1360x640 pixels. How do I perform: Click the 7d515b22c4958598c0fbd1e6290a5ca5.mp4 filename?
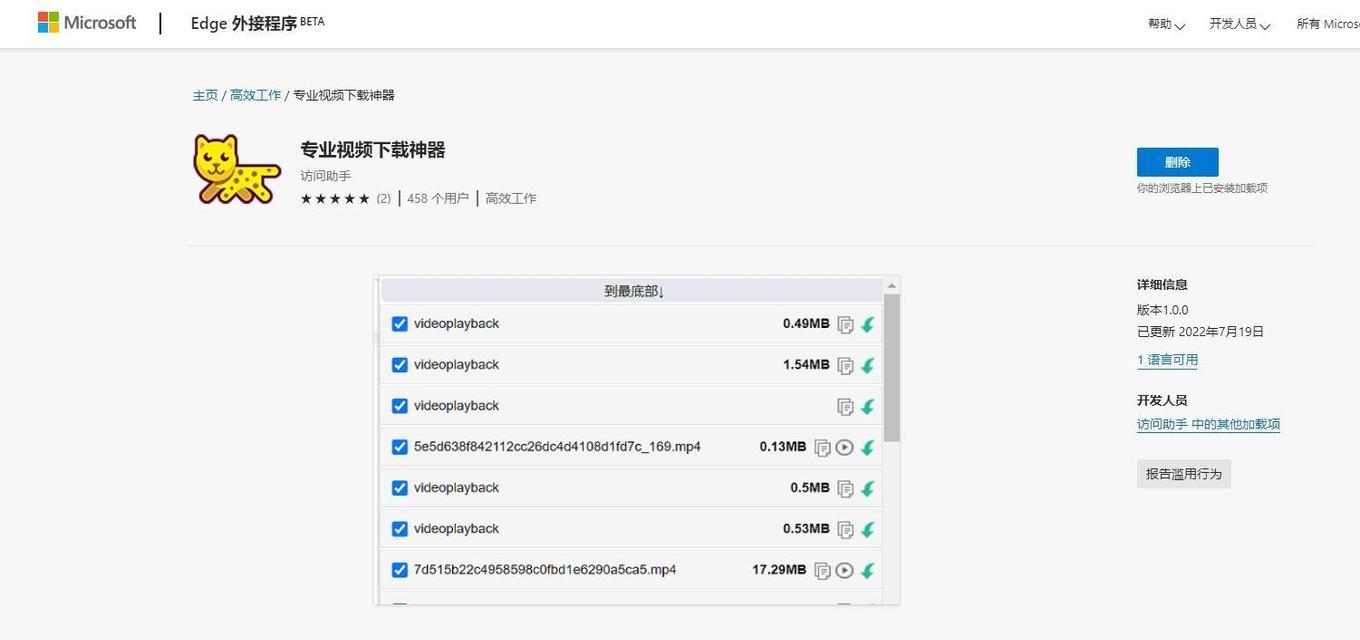[x=545, y=570]
